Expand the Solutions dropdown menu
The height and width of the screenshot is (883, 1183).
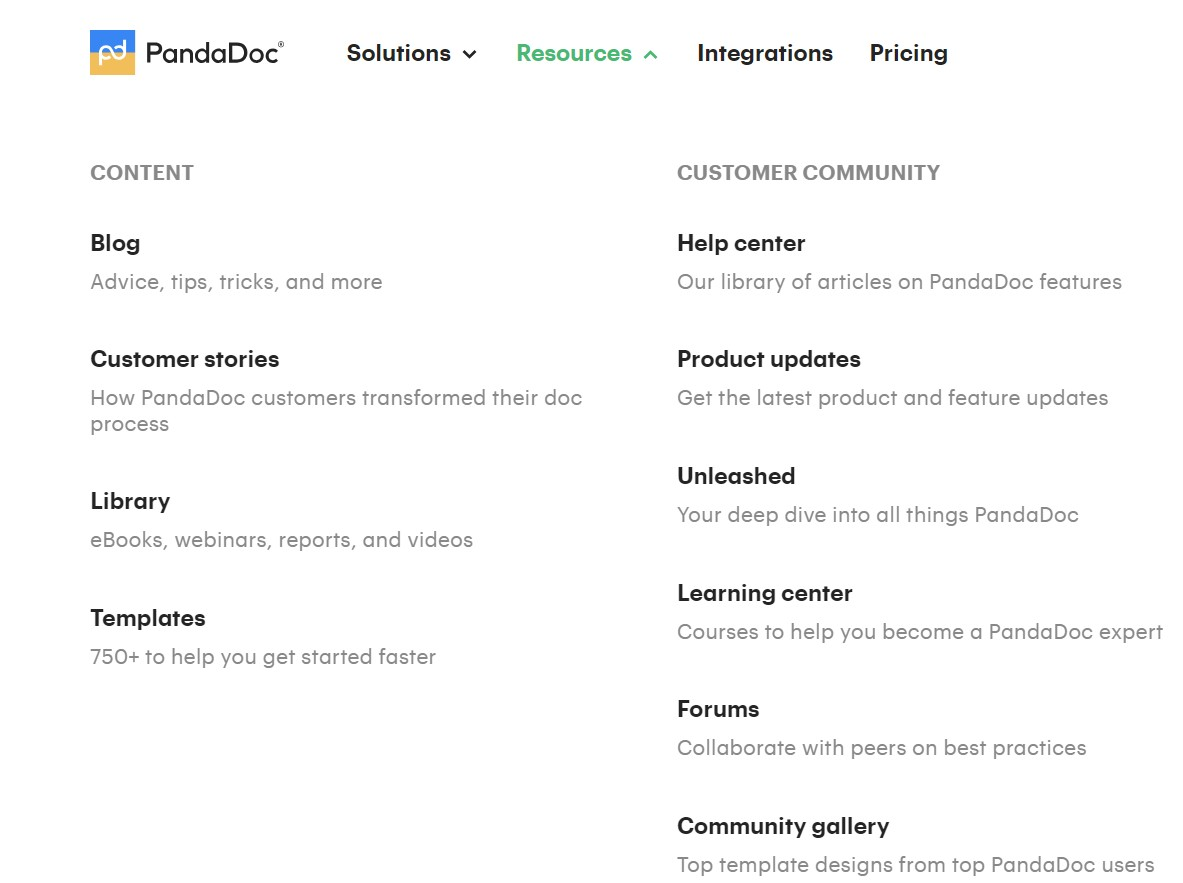pos(411,54)
